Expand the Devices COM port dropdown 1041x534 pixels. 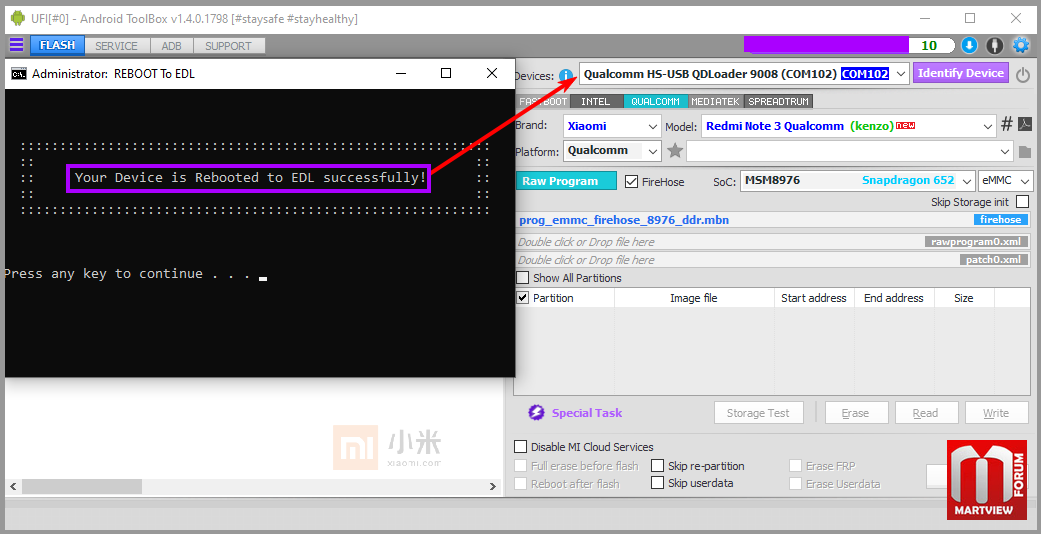pyautogui.click(x=901, y=74)
